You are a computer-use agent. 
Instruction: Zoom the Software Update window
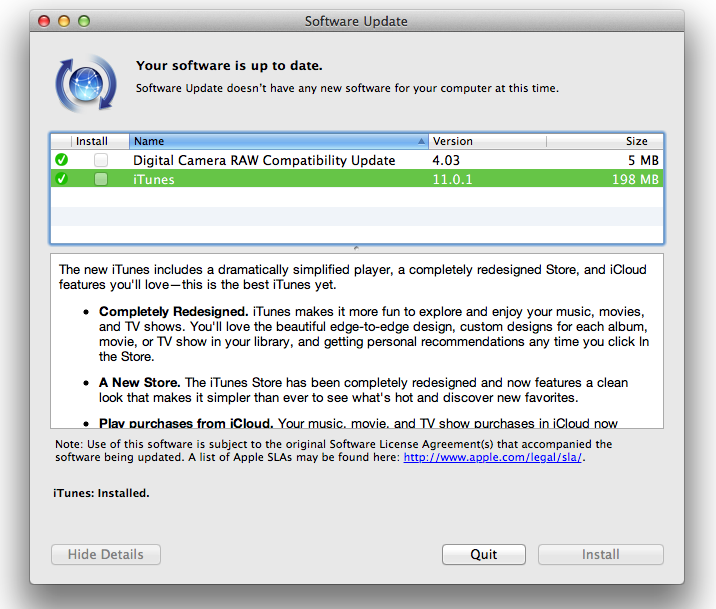pos(84,21)
